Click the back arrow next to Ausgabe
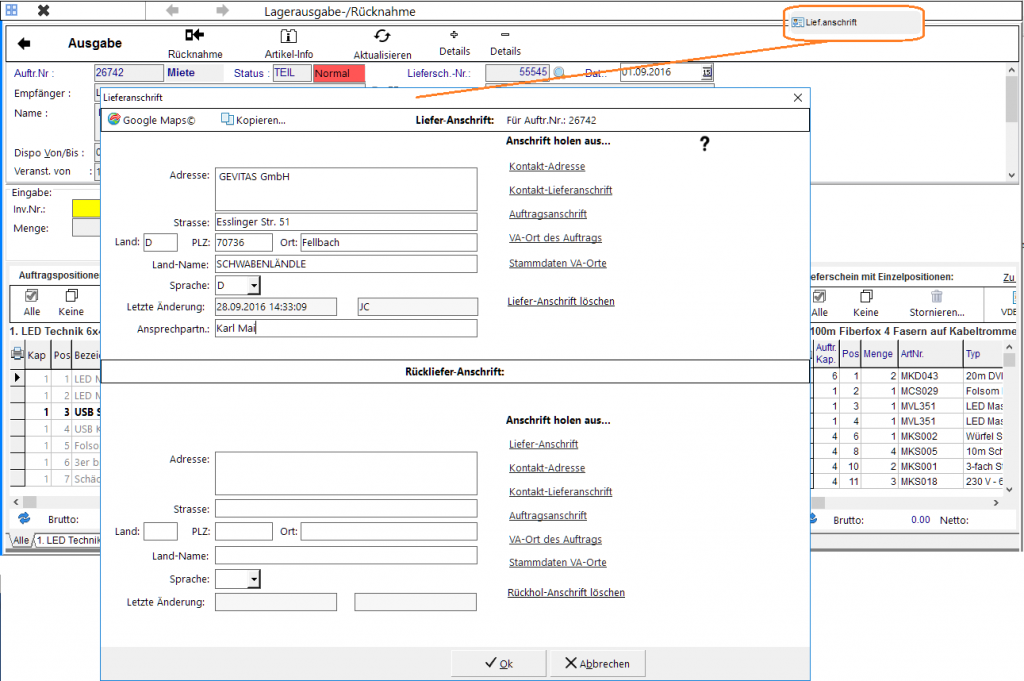The width and height of the screenshot is (1024, 681). point(24,43)
